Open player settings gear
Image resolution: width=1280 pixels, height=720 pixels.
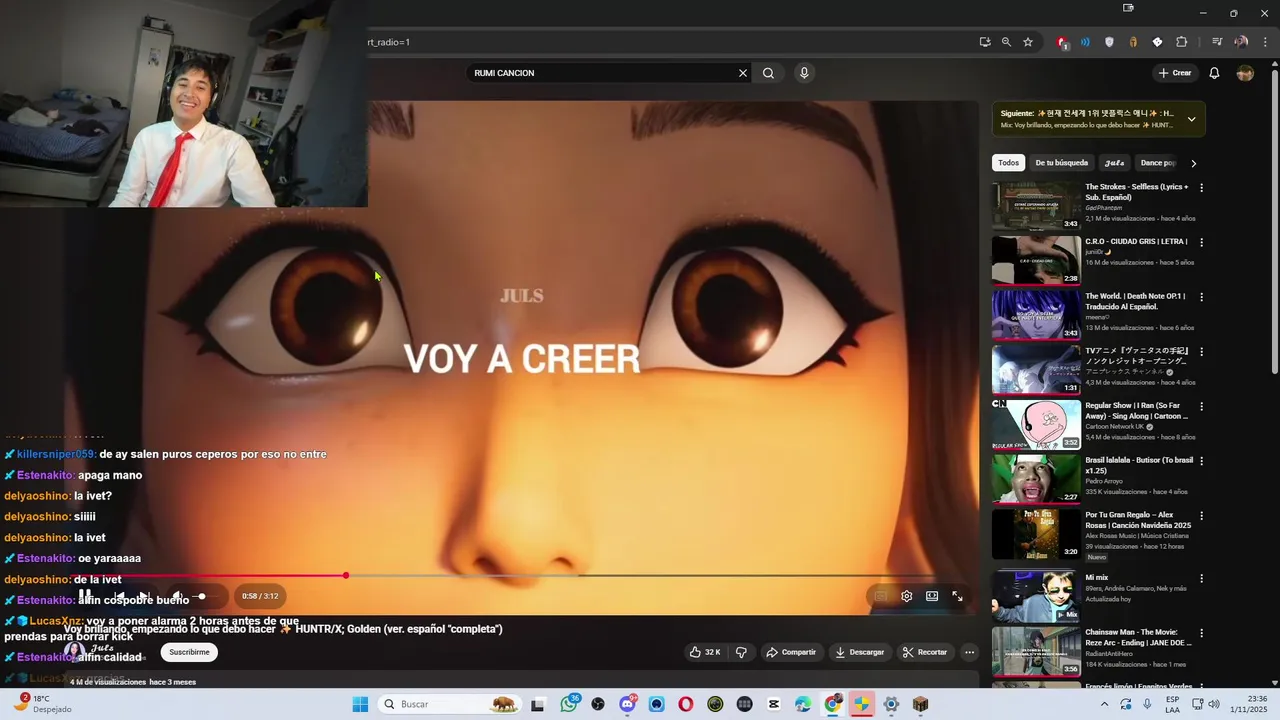click(906, 596)
